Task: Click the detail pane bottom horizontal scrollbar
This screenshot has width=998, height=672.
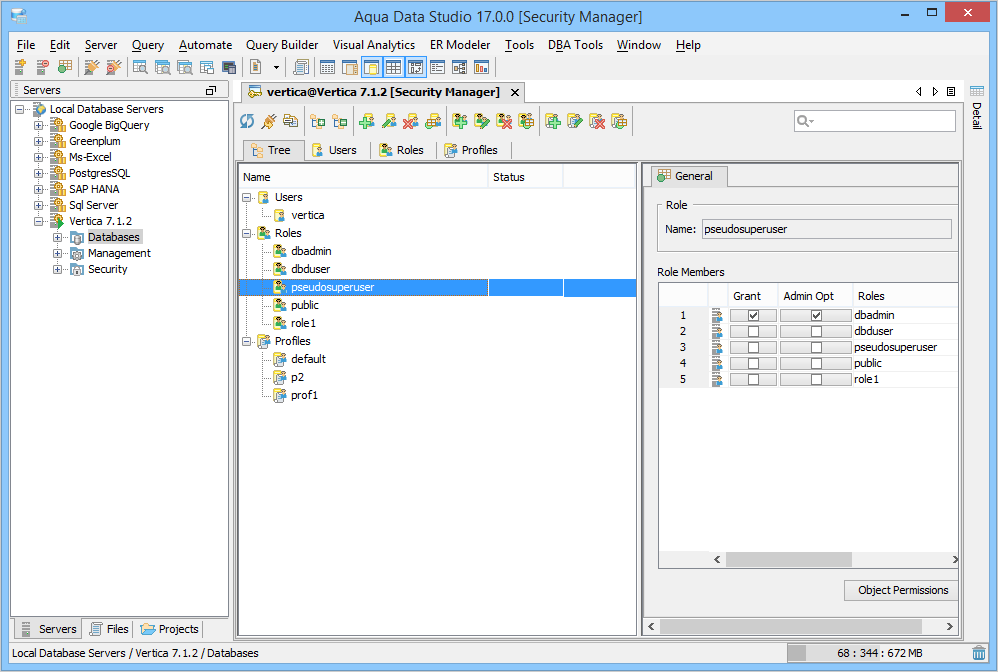Action: [x=800, y=627]
